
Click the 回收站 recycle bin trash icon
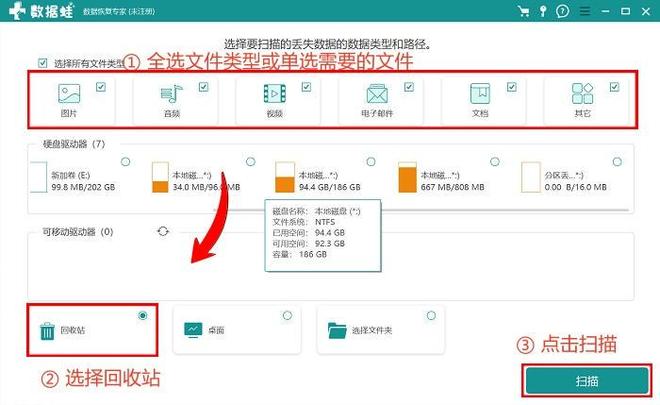47,331
